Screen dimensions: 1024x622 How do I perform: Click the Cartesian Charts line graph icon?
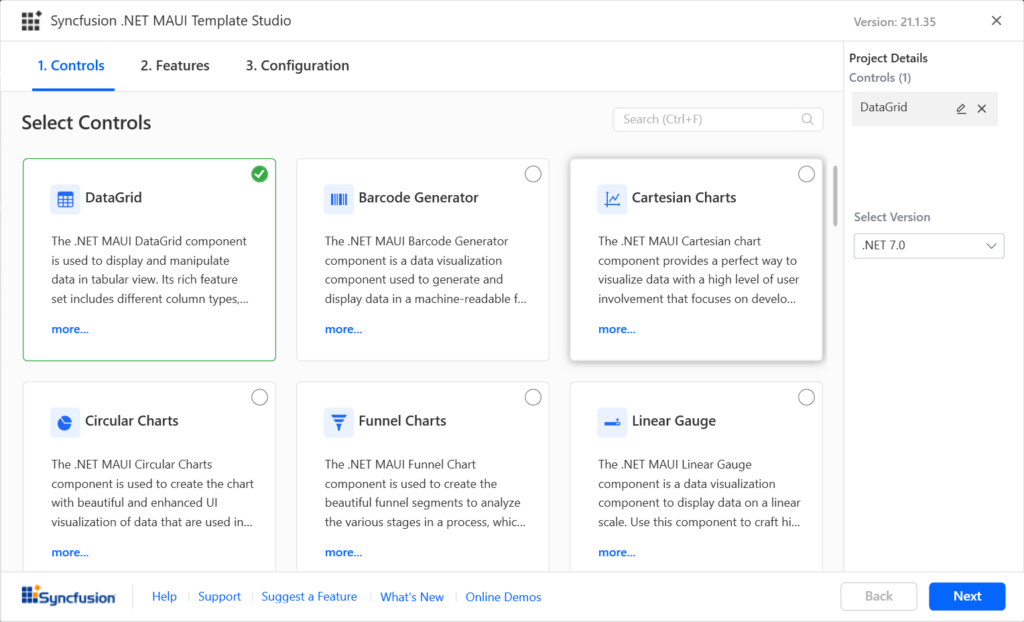coord(612,199)
